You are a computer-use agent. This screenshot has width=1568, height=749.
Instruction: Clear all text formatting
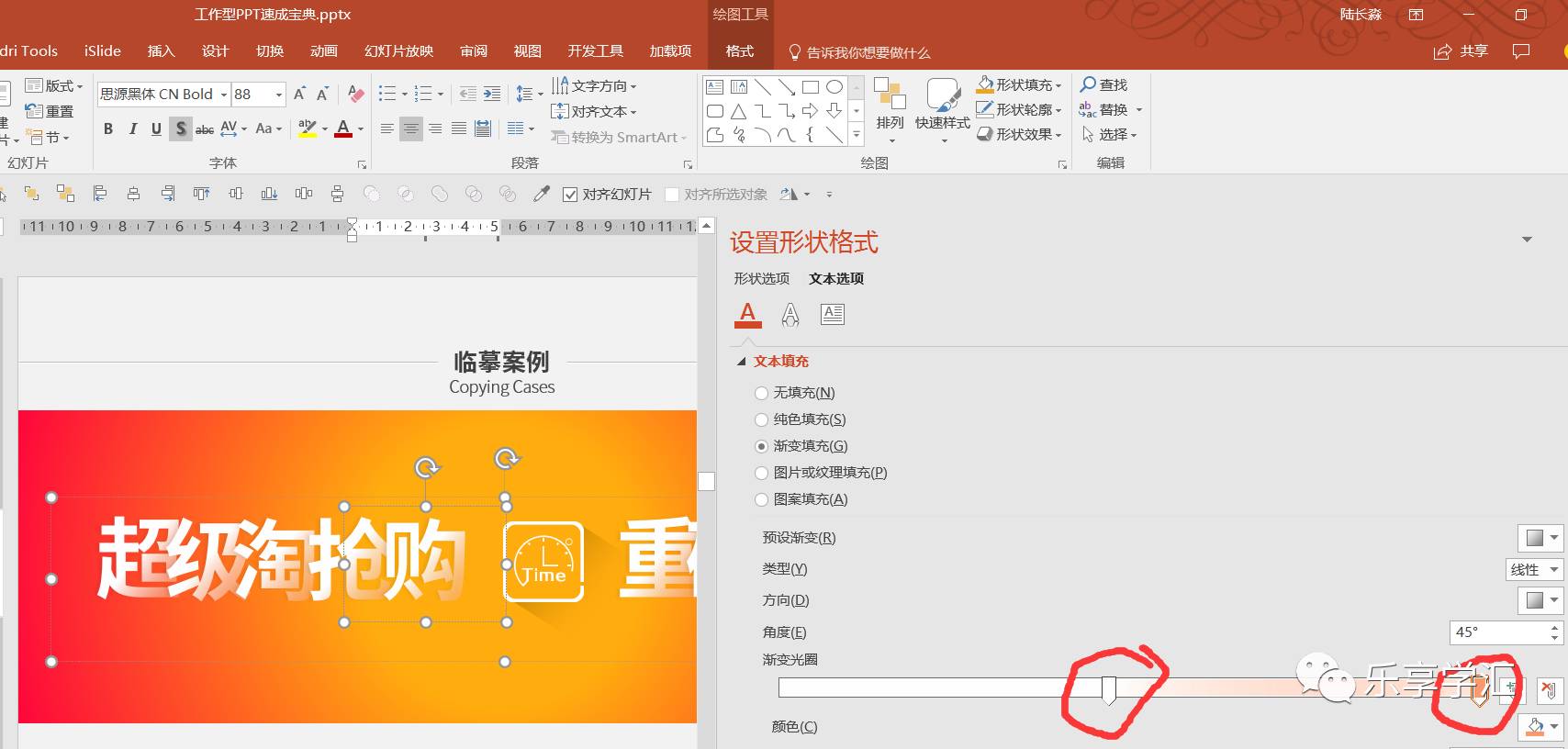click(x=356, y=94)
